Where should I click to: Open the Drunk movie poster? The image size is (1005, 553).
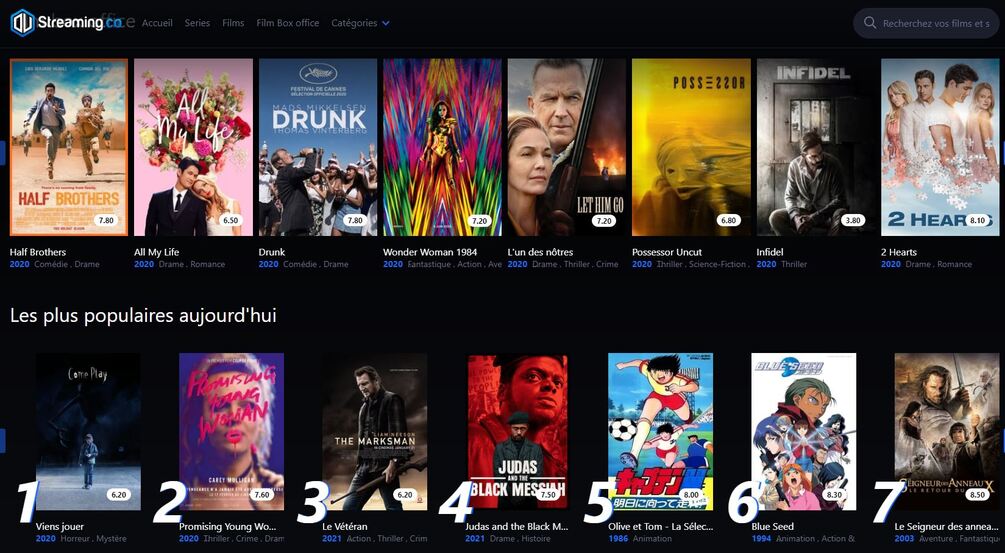[x=318, y=147]
